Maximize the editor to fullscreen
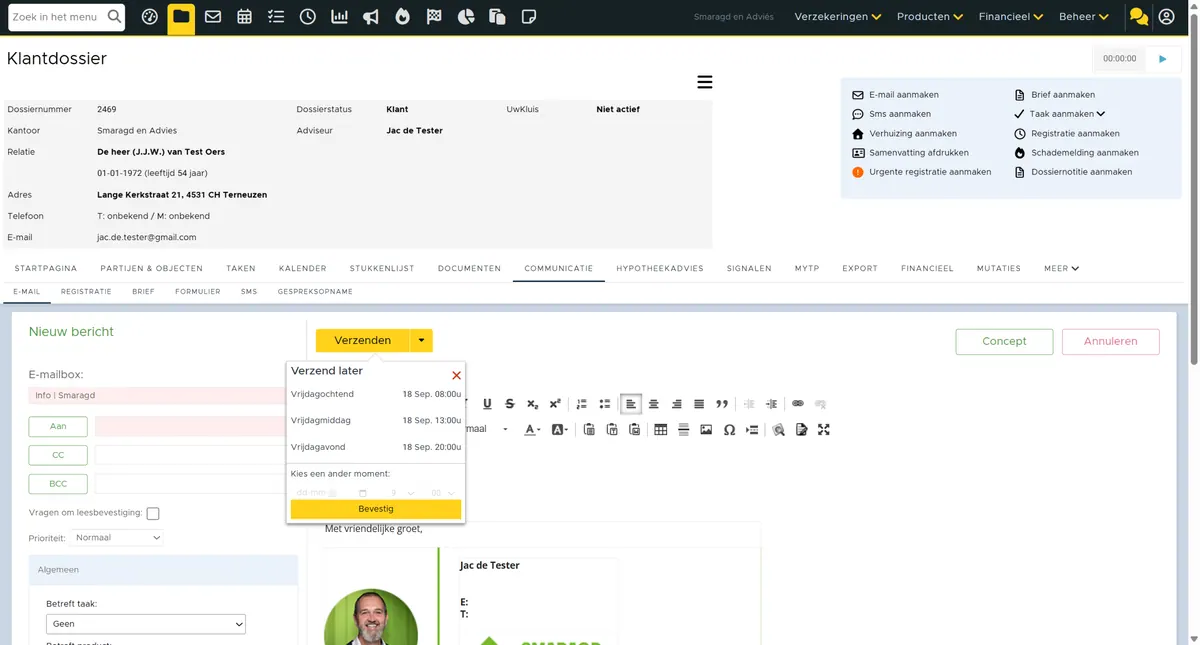 (824, 430)
